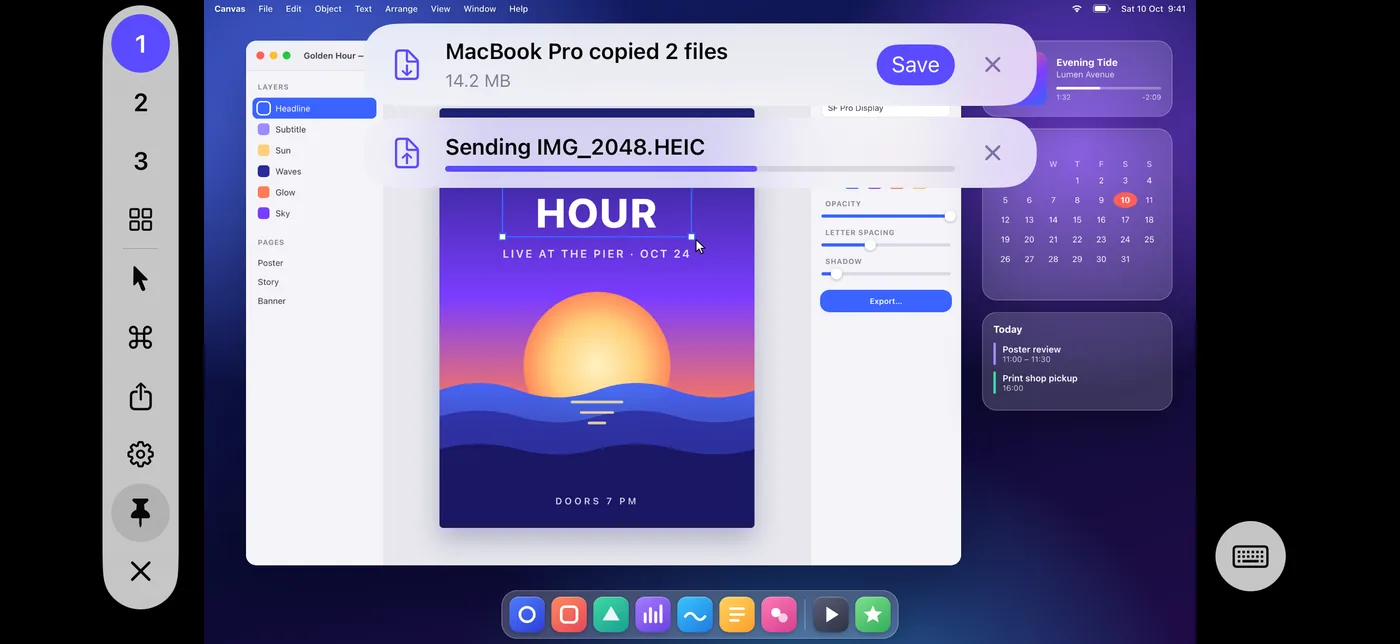Screen dimensions: 1400x644
Task: Switch to display 3 in the sidebar
Action: pyautogui.click(x=140, y=161)
